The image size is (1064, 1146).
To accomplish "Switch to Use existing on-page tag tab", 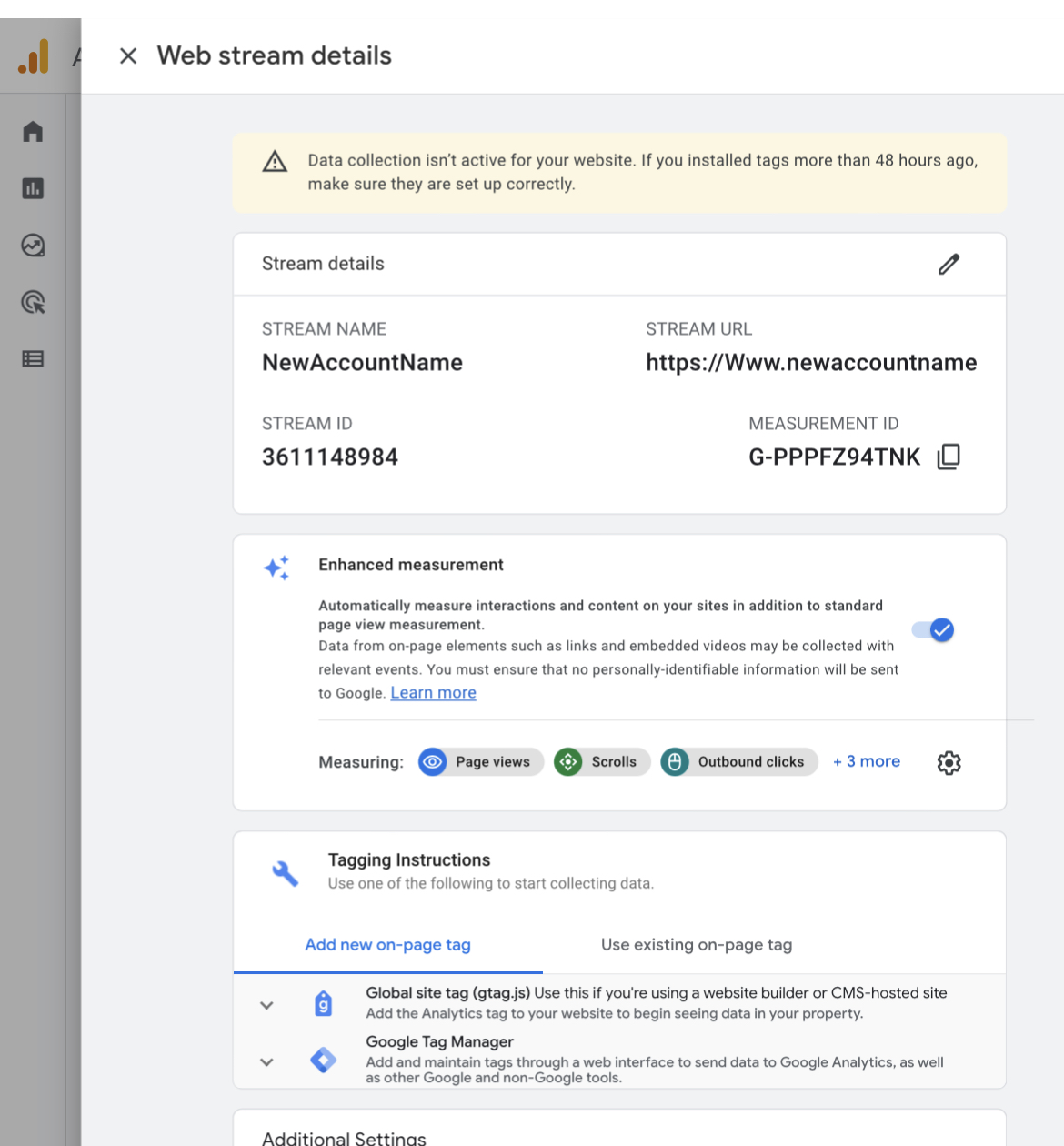I will [x=696, y=945].
